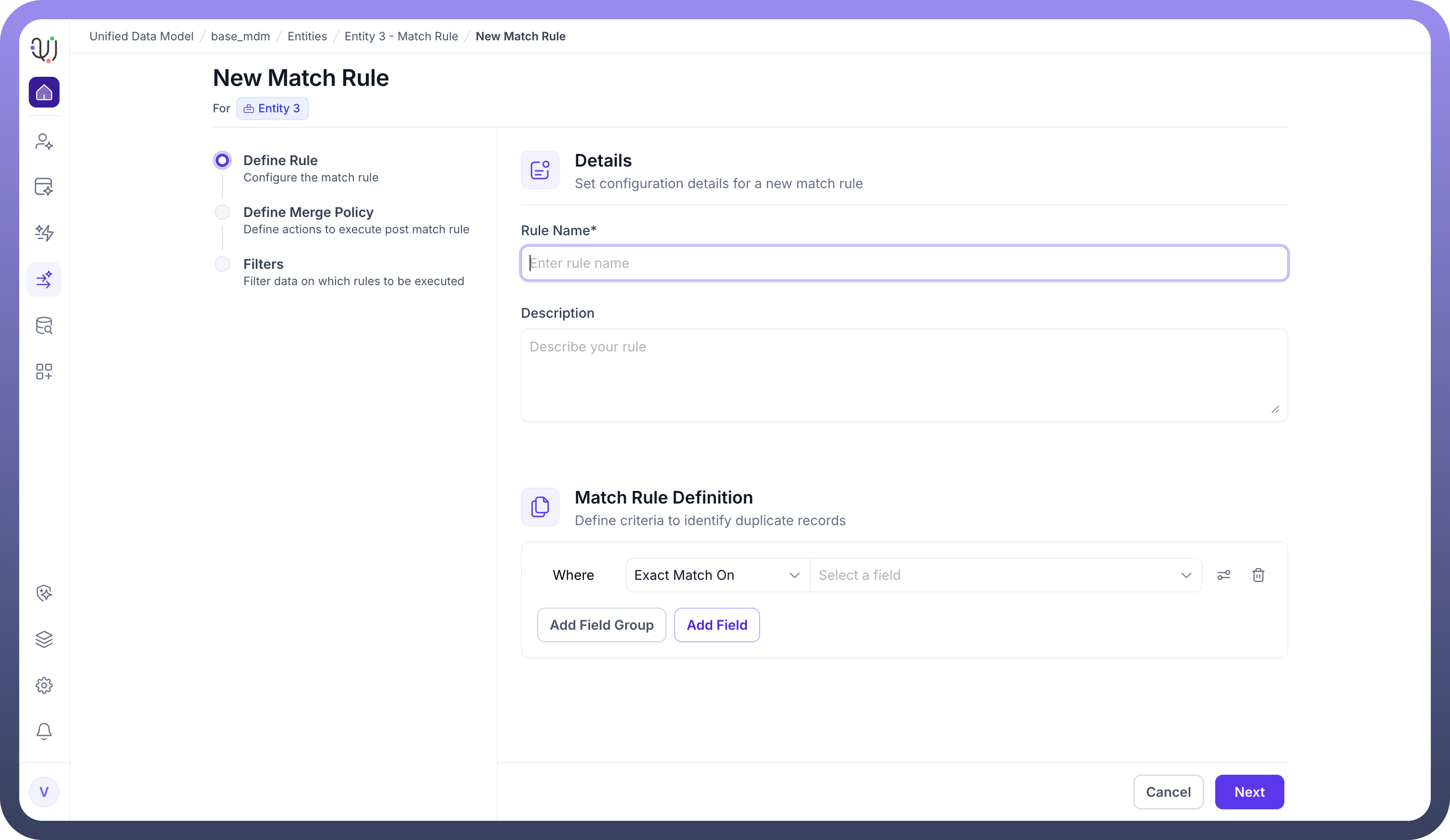This screenshot has height=840, width=1450.
Task: Focus the Description text area
Action: click(904, 375)
